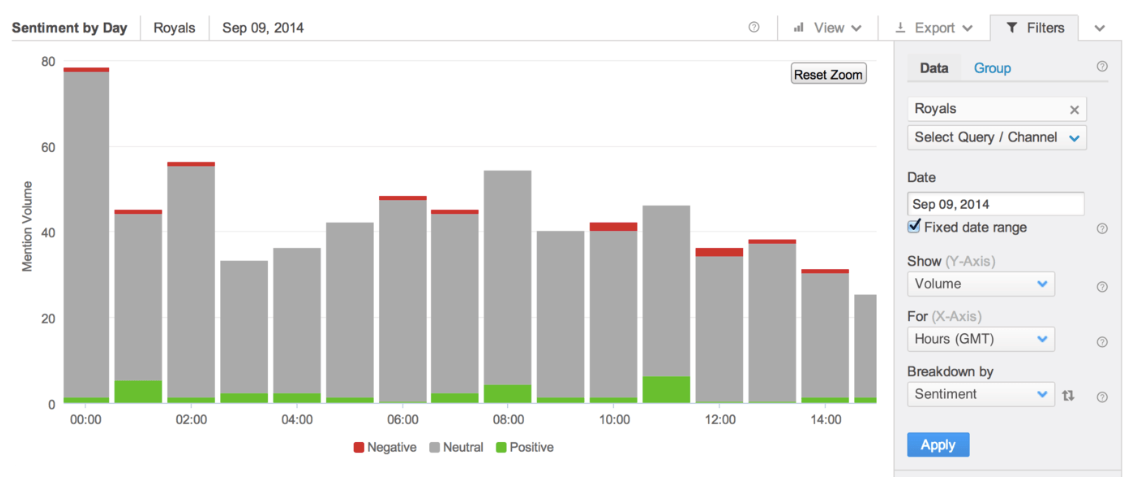Expand the chevron menu right of Filters
This screenshot has height=477, width=1127.
pos(1100,28)
